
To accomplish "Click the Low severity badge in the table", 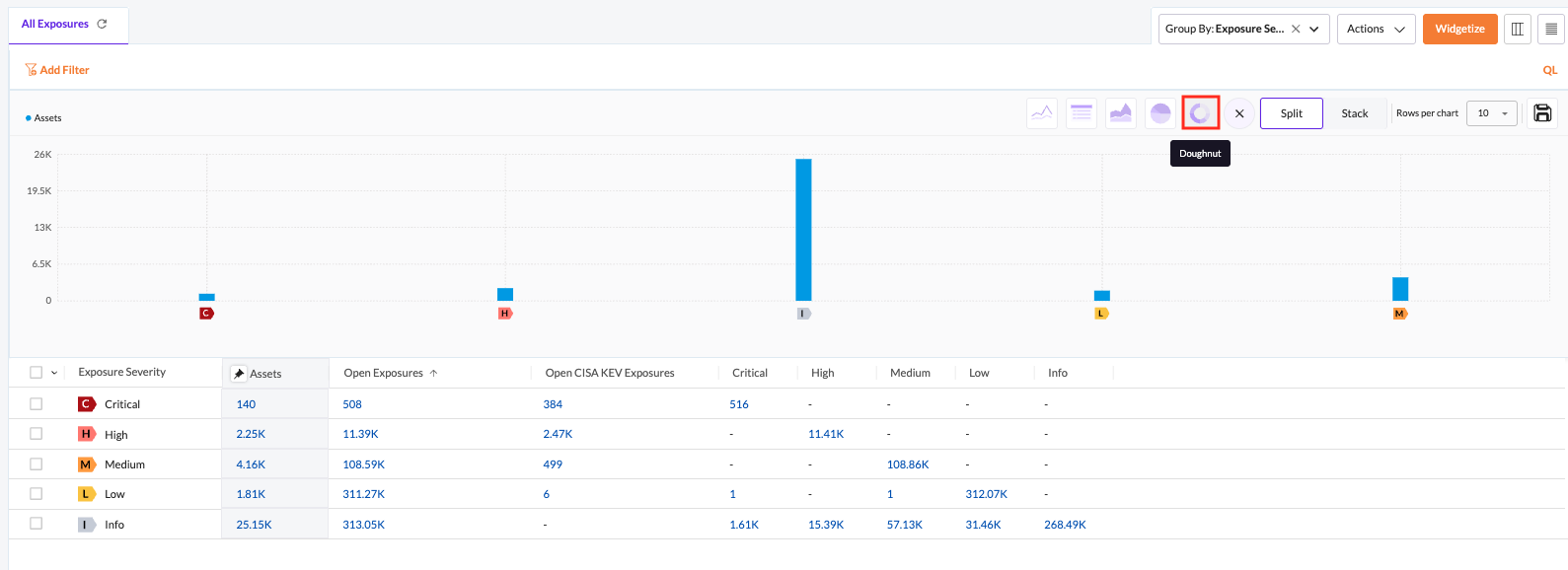I will 87,494.
